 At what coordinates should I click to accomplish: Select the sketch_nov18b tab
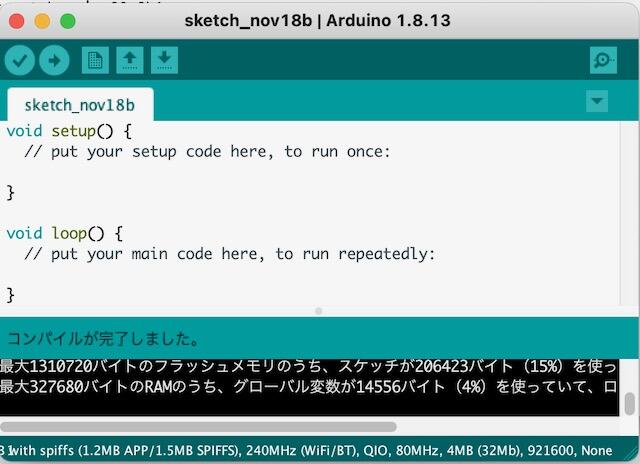point(80,105)
